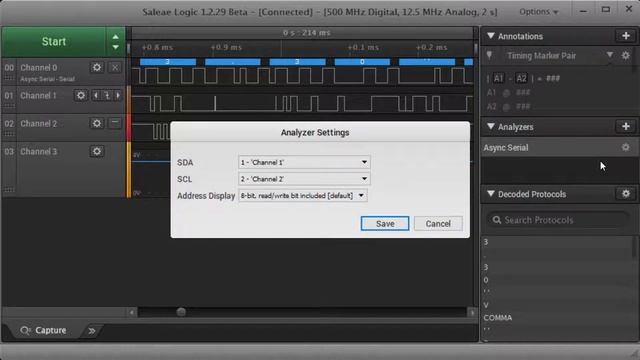Viewport: 640px width, 360px height.
Task: Open the SCL channel dropdown
Action: pyautogui.click(x=304, y=179)
